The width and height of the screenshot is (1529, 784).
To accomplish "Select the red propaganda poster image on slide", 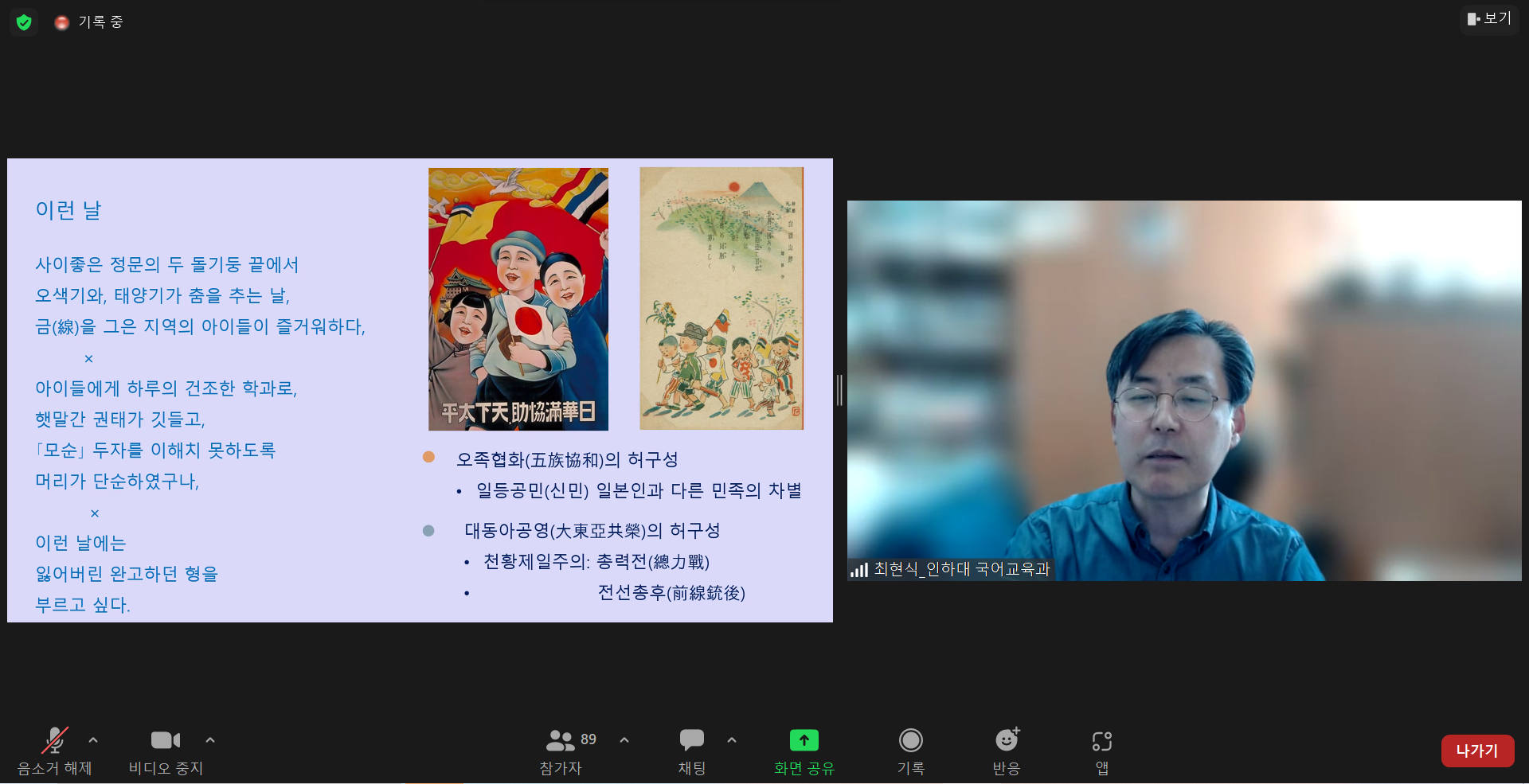I will point(518,298).
